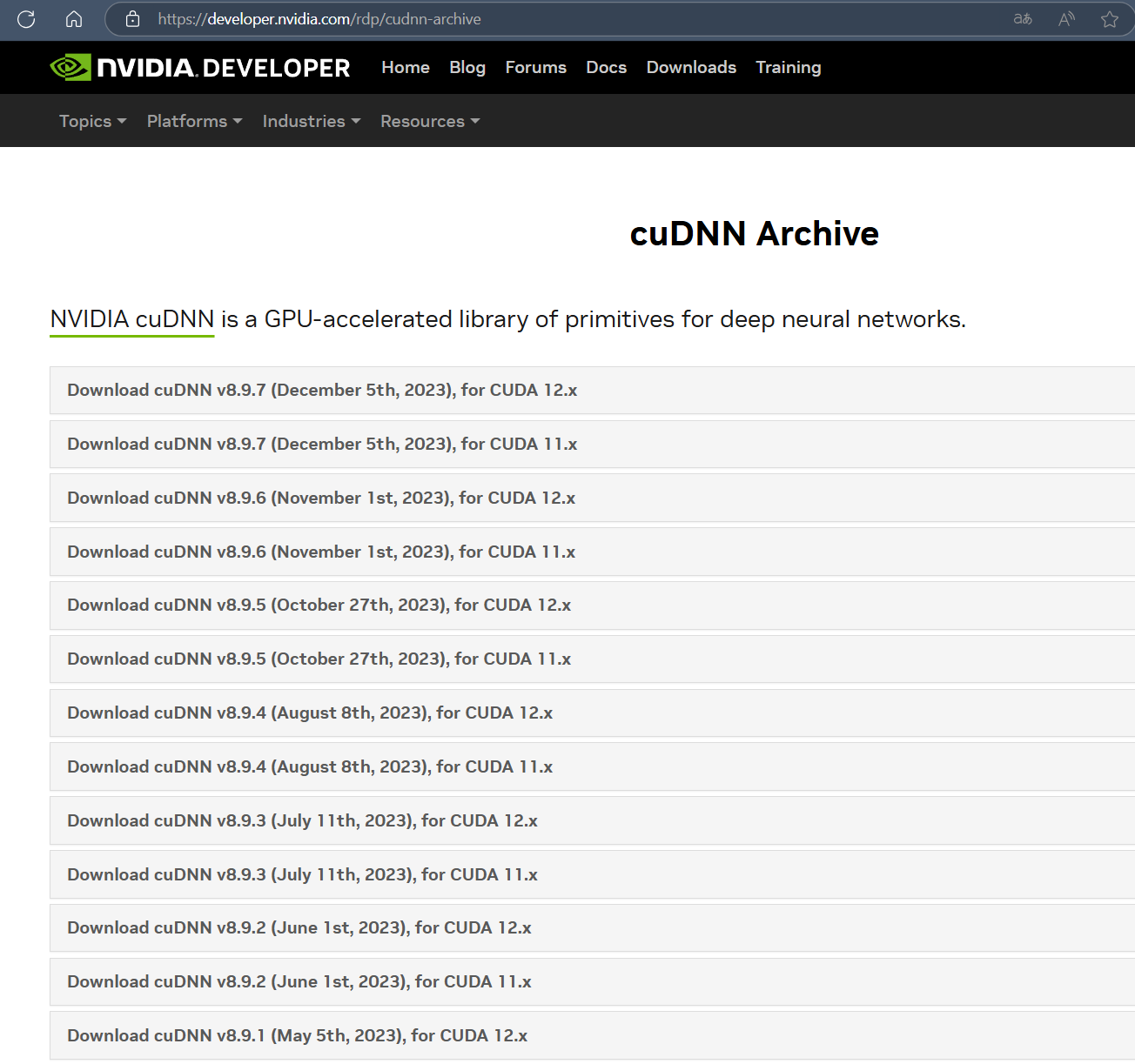
Task: Expand cuDNN v8.9.2 for CUDA 11.x
Action: [592, 981]
